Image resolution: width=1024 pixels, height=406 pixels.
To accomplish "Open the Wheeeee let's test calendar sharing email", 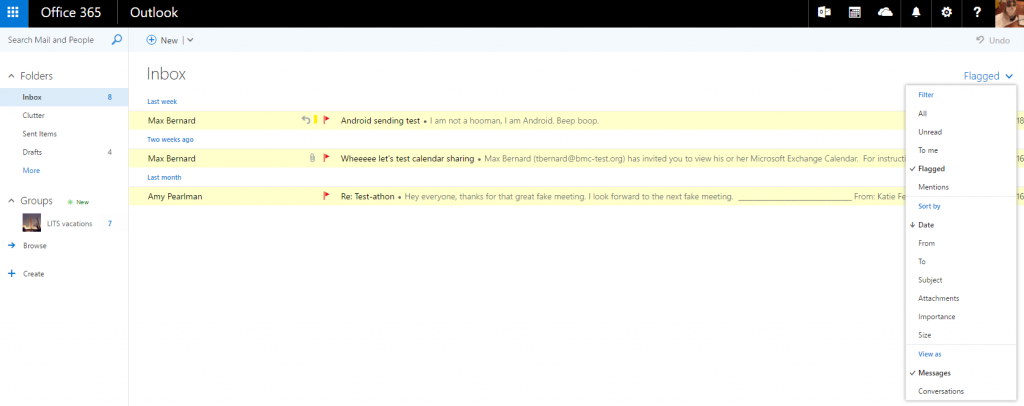I will tap(577, 159).
